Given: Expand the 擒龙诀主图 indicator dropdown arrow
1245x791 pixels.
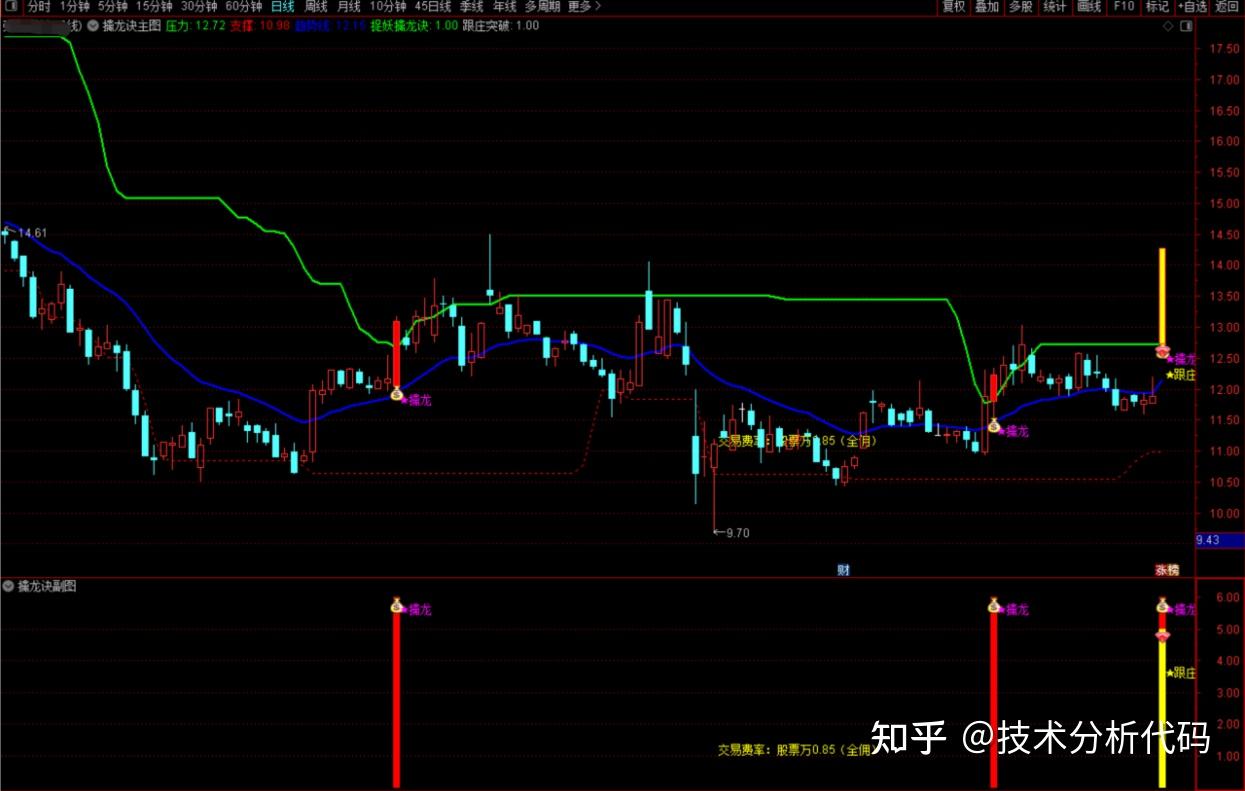Looking at the screenshot, I should pos(93,26).
